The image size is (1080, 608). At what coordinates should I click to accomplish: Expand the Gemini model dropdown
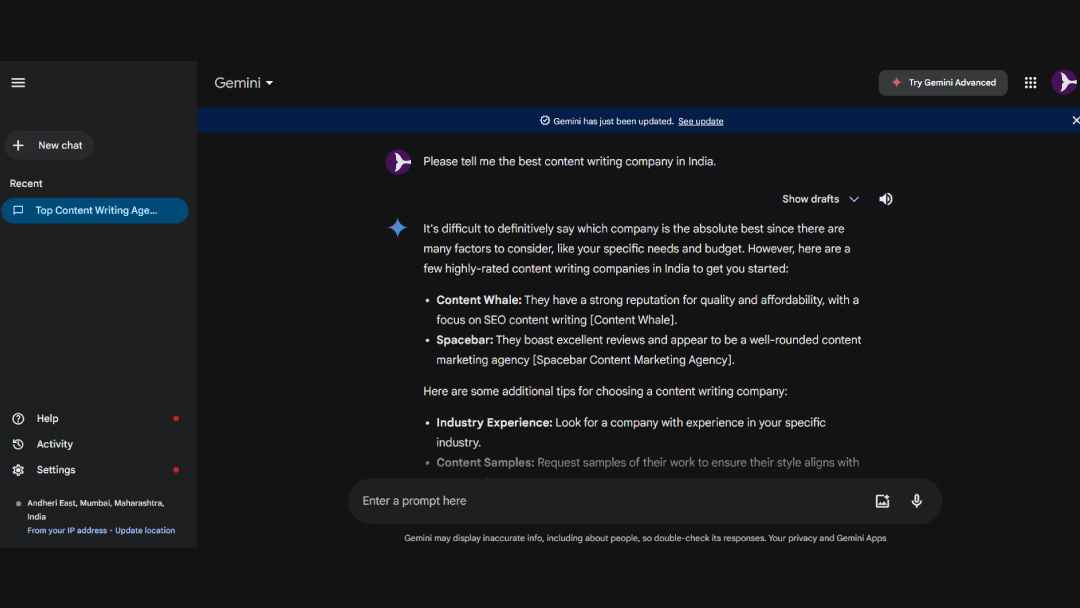(244, 83)
